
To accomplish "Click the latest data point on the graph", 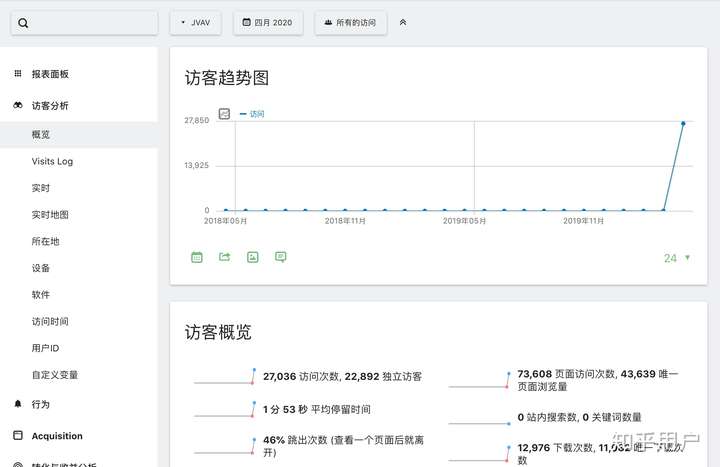I will [683, 123].
